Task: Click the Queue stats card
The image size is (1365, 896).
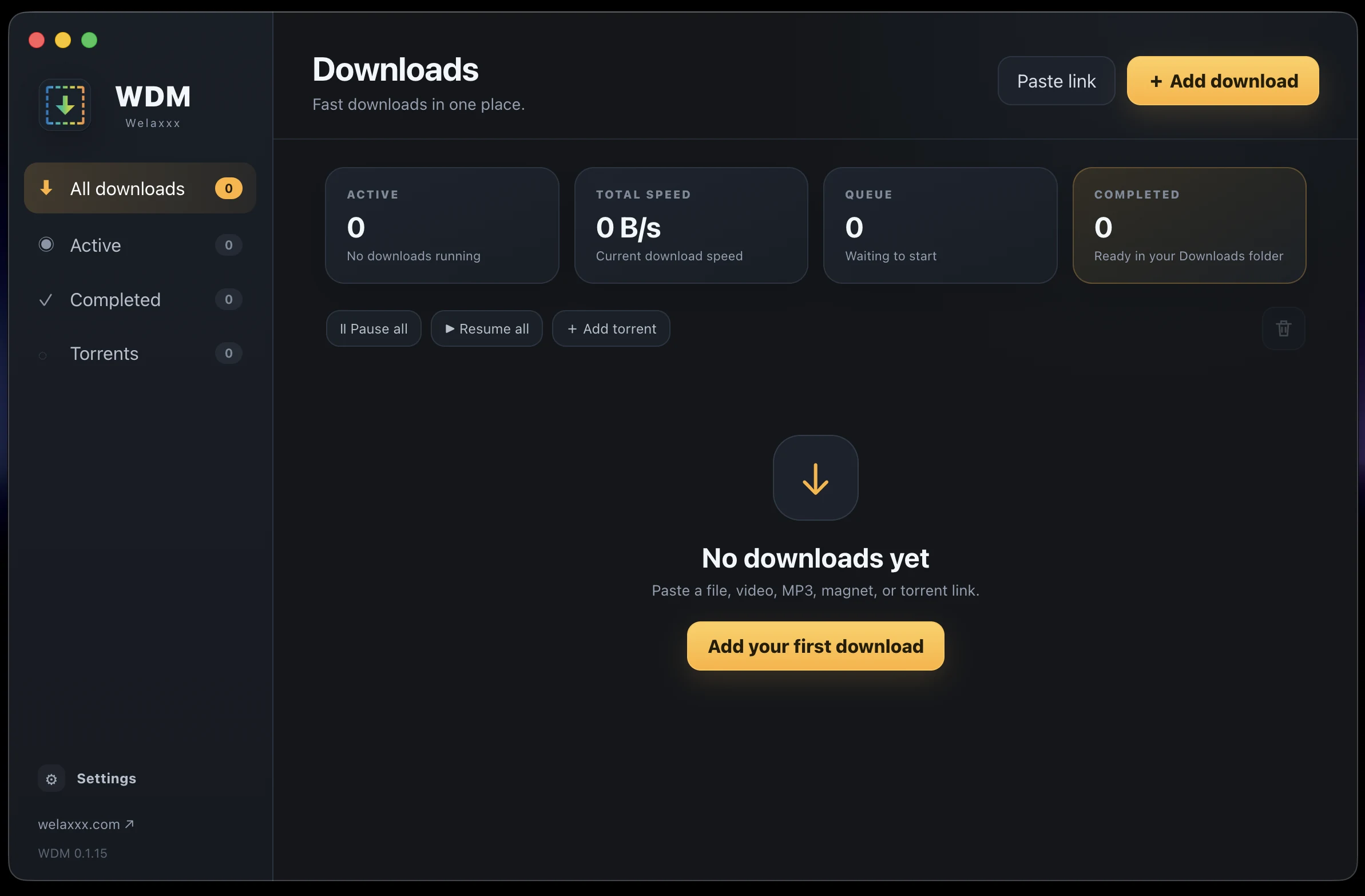Action: point(940,225)
